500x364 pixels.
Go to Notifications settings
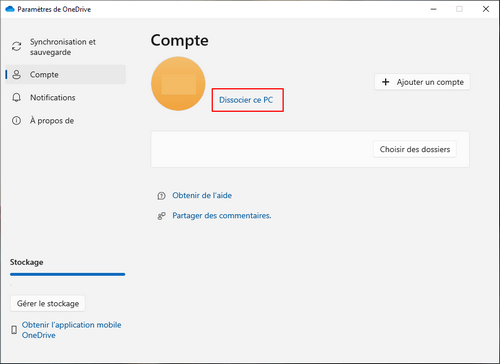click(66, 97)
